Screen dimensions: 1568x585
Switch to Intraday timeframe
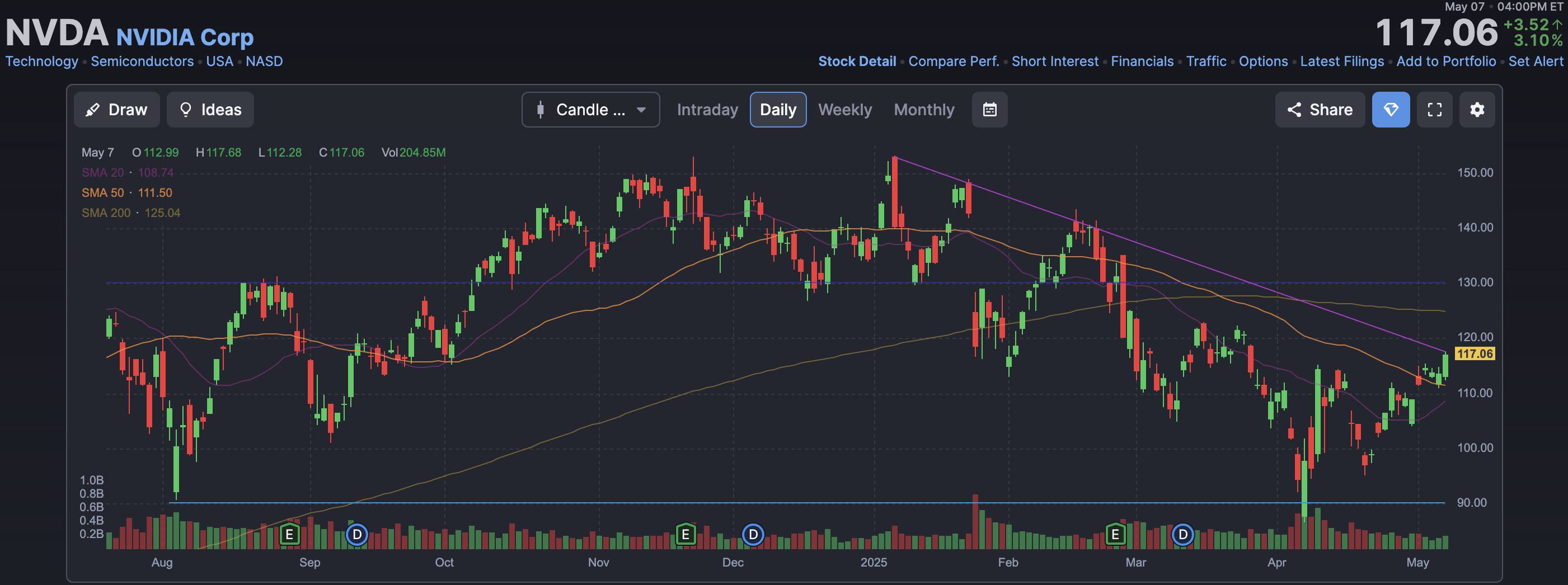[707, 110]
